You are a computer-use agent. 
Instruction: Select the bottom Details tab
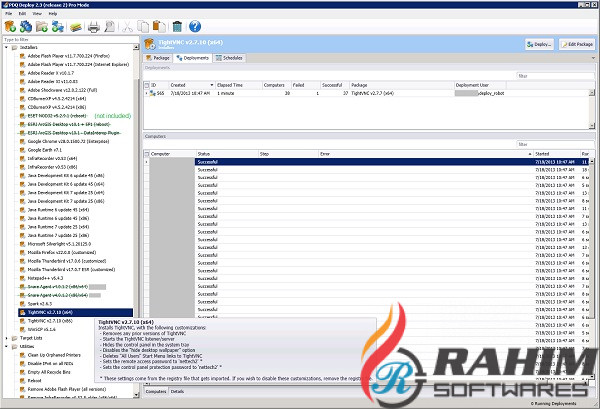tap(177, 391)
